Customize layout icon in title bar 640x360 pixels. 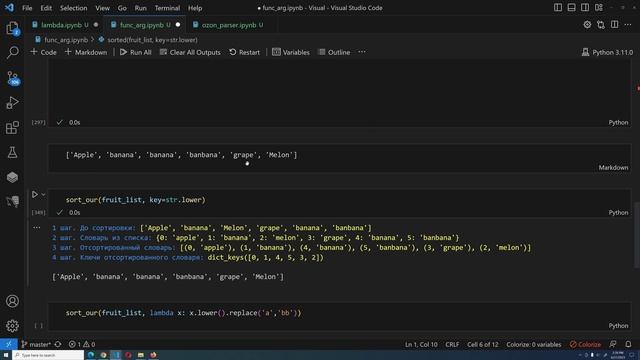point(599,8)
